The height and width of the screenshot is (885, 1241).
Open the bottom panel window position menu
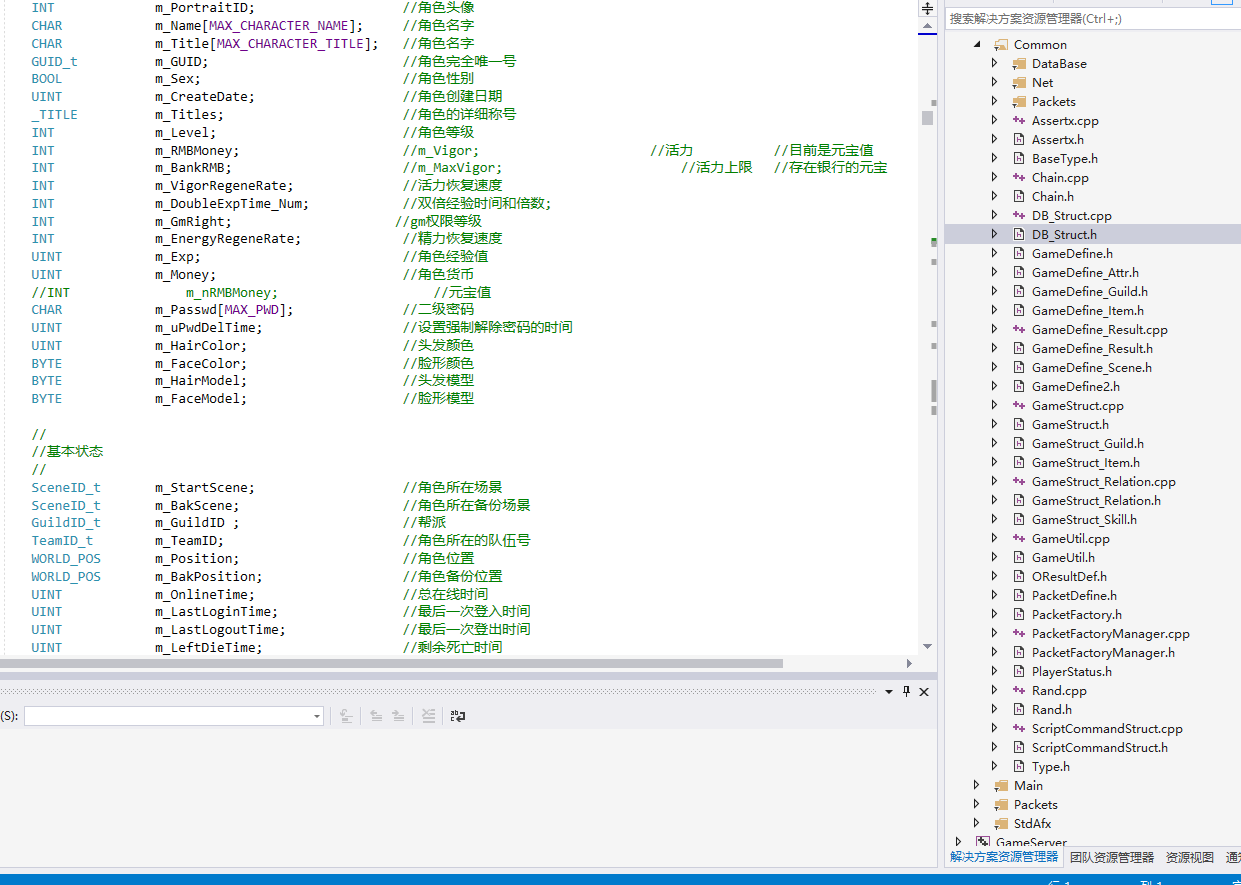[889, 691]
